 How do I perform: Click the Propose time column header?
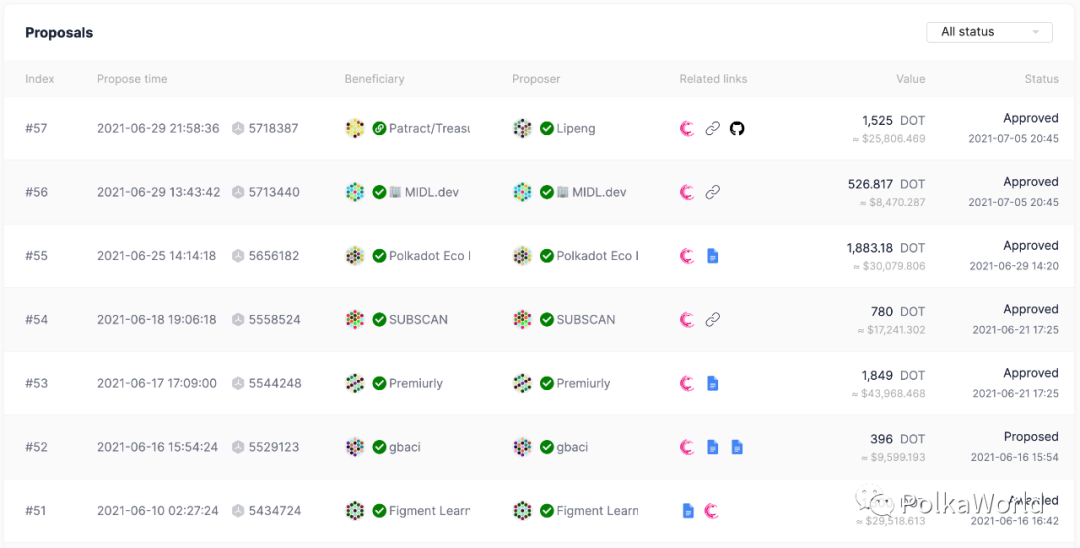pos(132,78)
